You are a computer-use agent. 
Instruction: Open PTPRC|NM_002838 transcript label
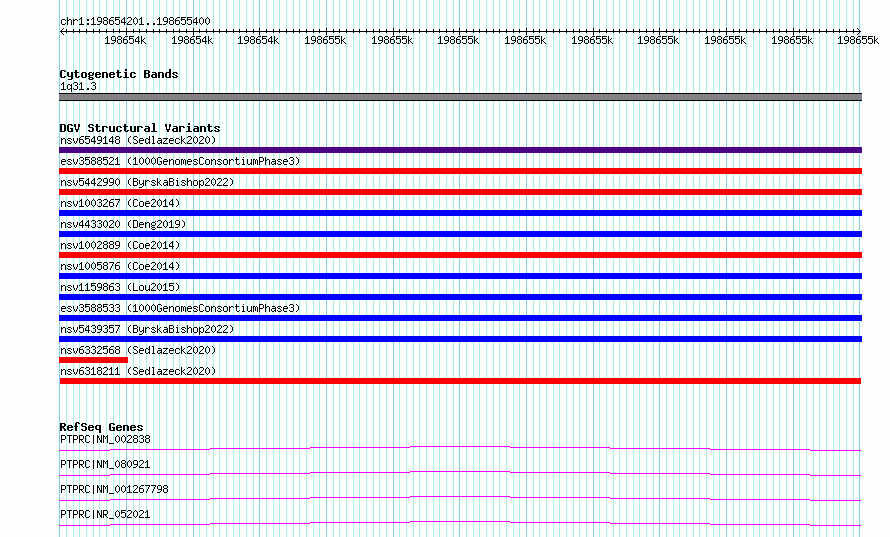(105, 439)
